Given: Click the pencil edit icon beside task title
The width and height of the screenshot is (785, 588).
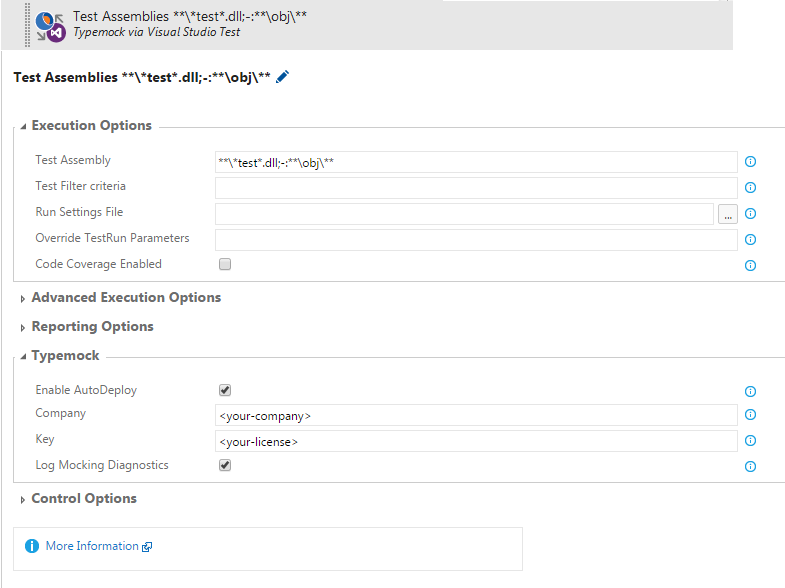Looking at the screenshot, I should tap(282, 77).
